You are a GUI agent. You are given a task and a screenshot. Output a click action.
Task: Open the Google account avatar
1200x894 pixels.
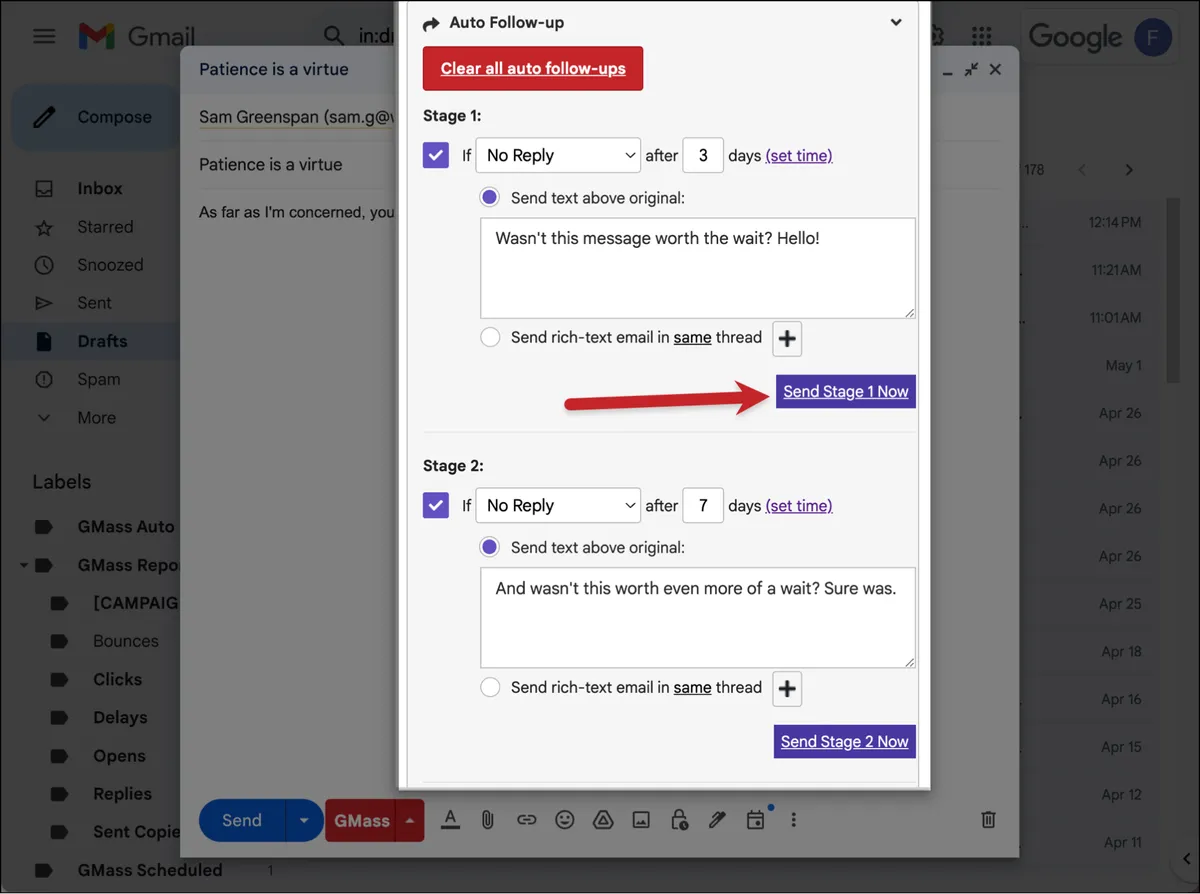tap(1153, 37)
